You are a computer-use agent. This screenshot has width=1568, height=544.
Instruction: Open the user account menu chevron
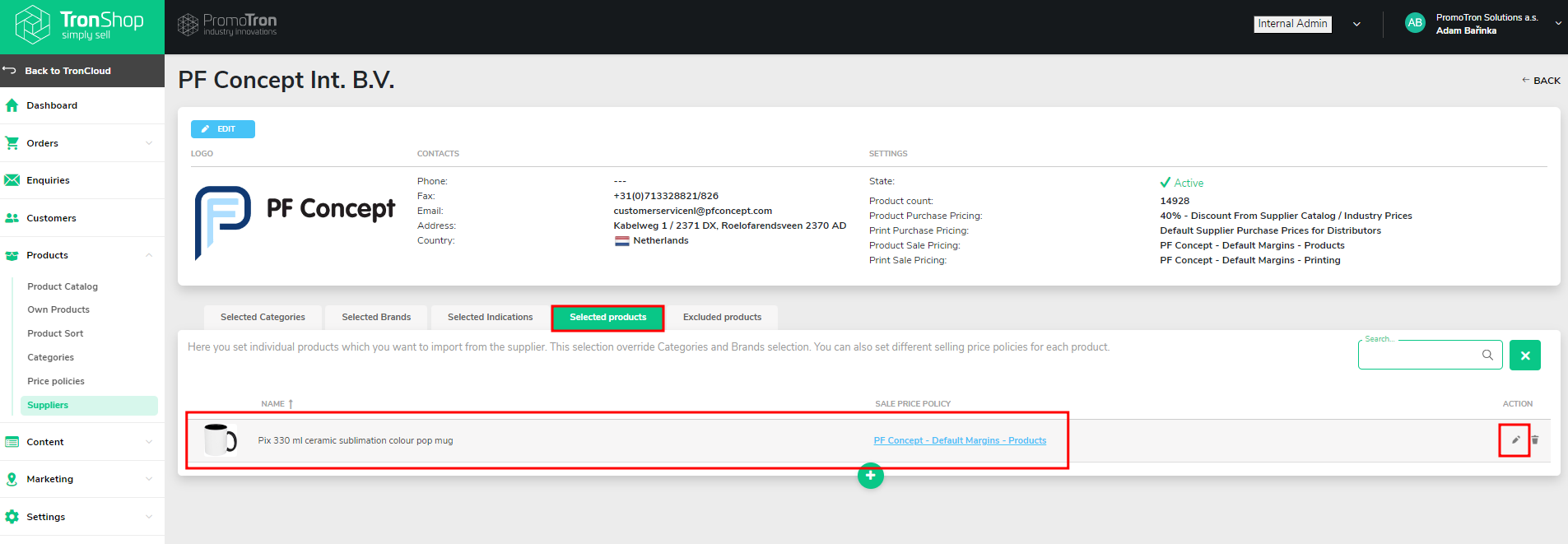tap(1558, 24)
